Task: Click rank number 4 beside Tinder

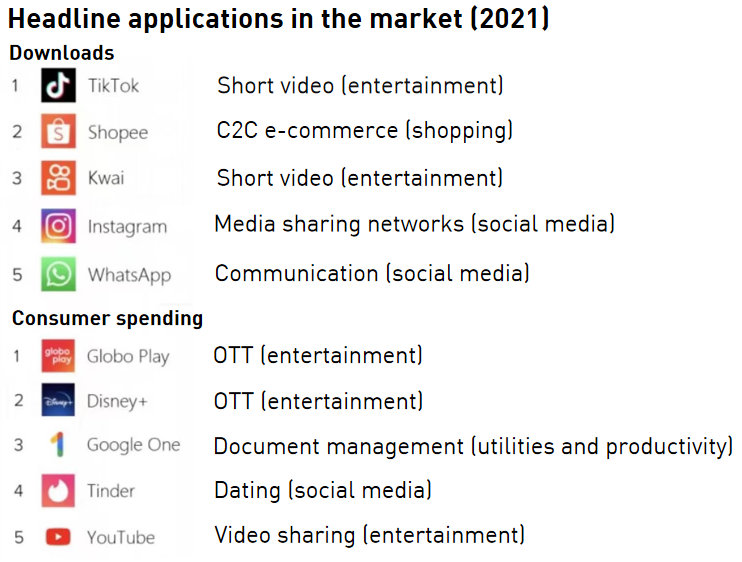Action: click(18, 491)
